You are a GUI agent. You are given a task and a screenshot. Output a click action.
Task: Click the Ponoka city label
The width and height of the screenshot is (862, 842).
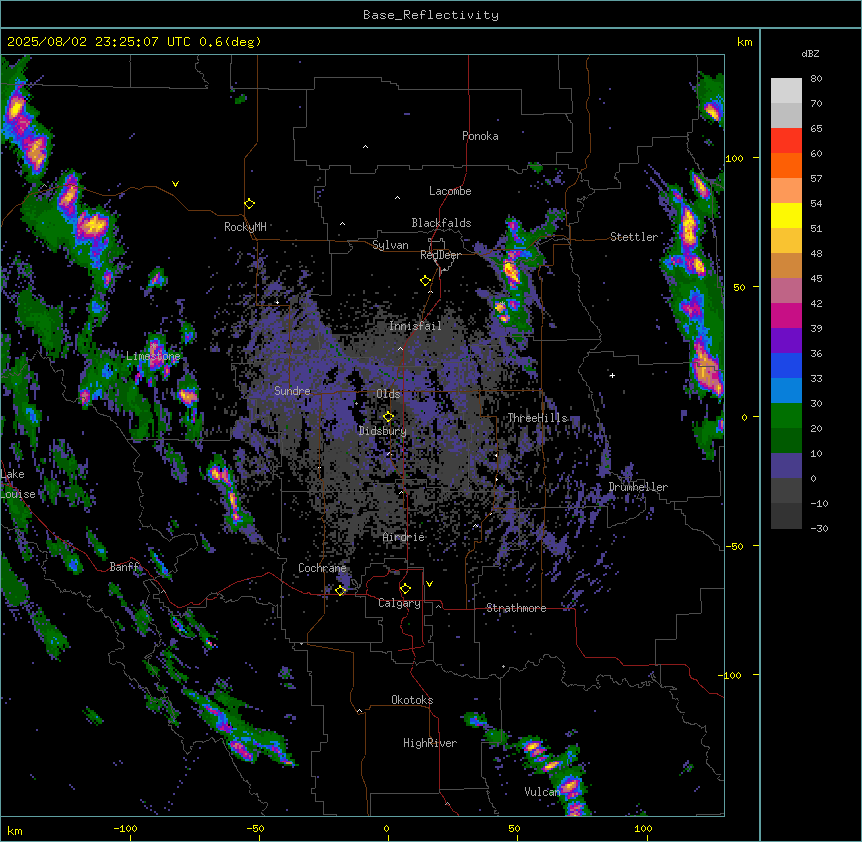coord(480,136)
